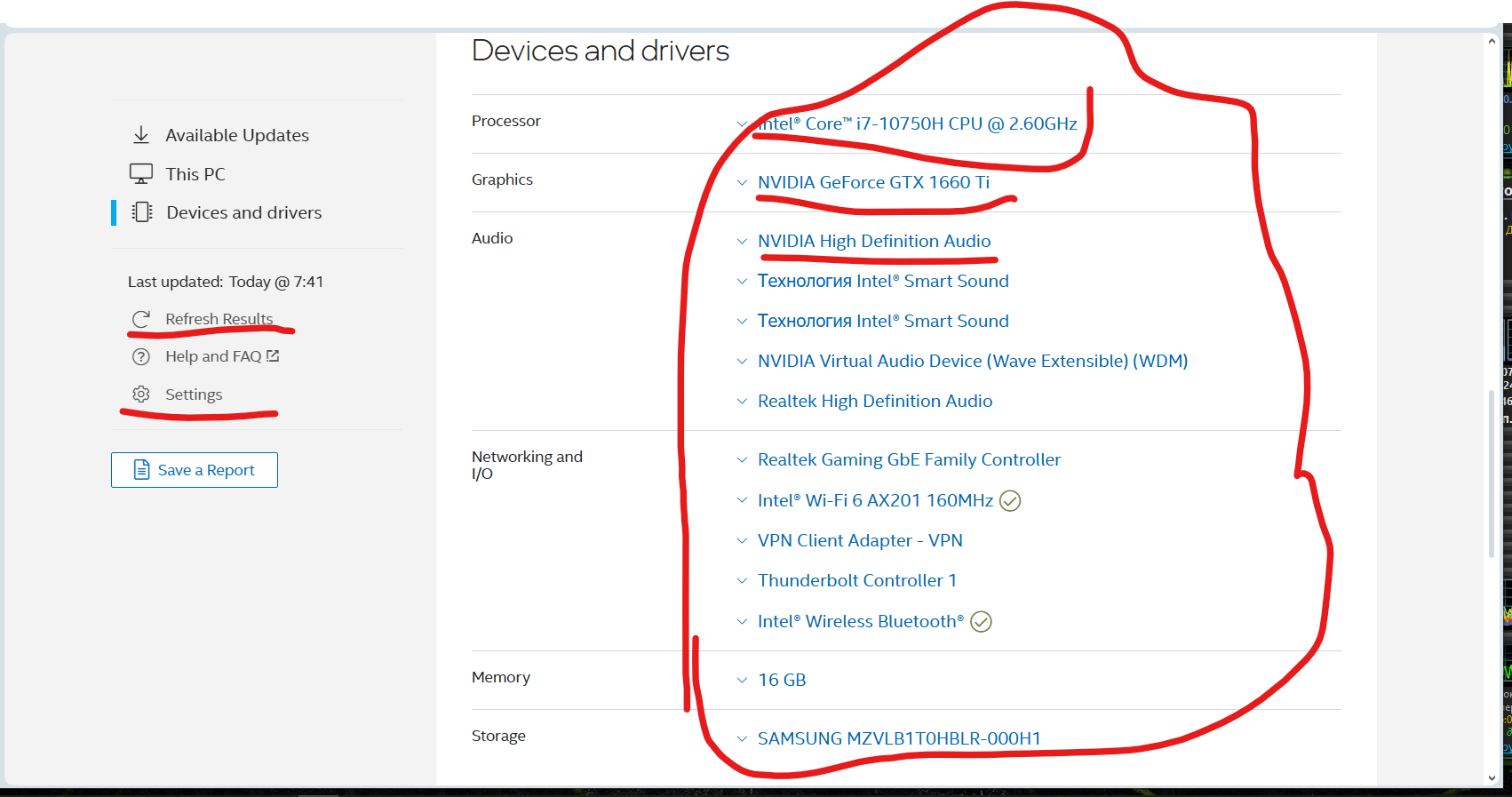
Task: Click the Settings gear icon
Action: click(x=141, y=395)
